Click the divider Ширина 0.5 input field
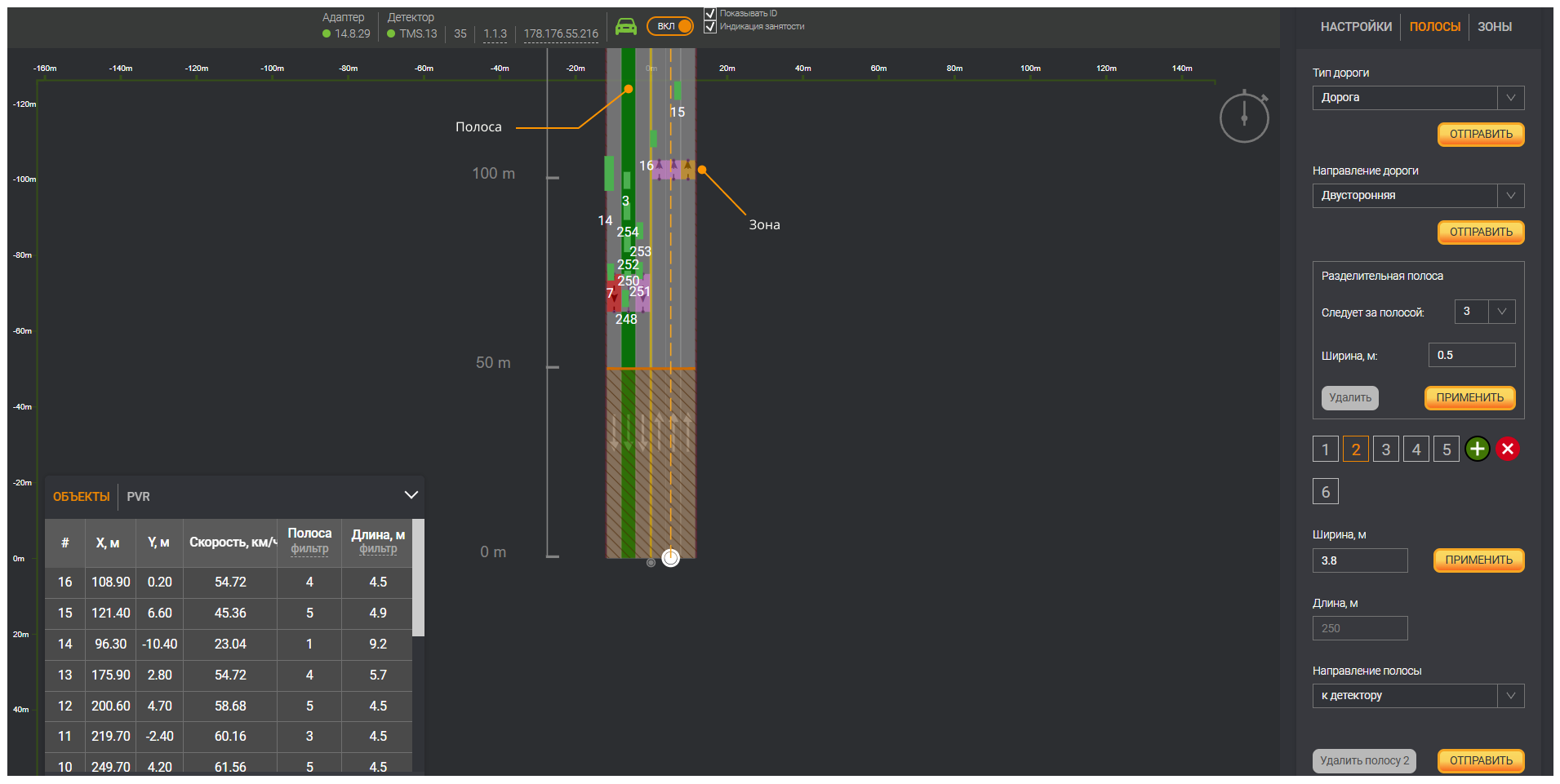1560x784 pixels. pos(1472,355)
